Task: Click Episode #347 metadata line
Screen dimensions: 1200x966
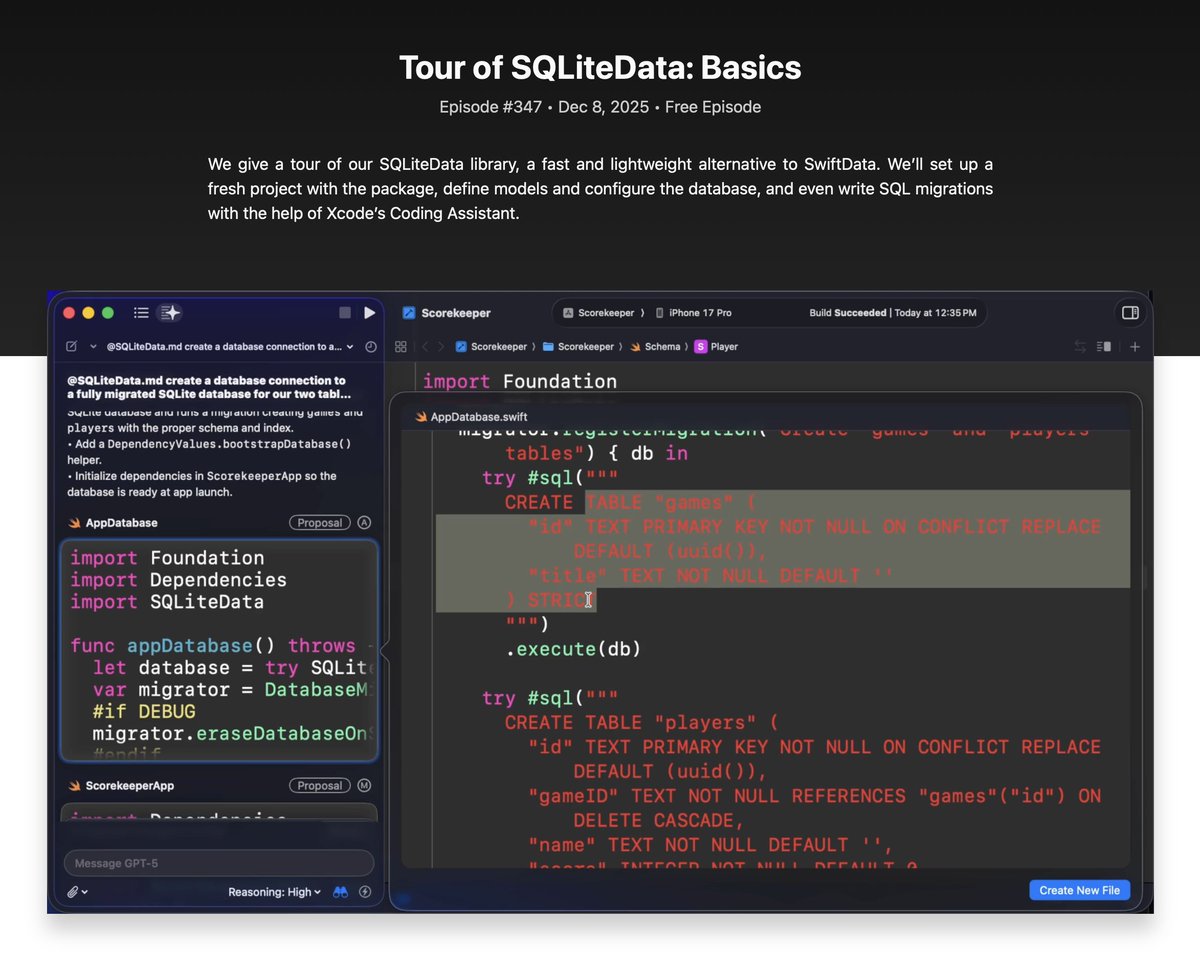Action: click(600, 107)
